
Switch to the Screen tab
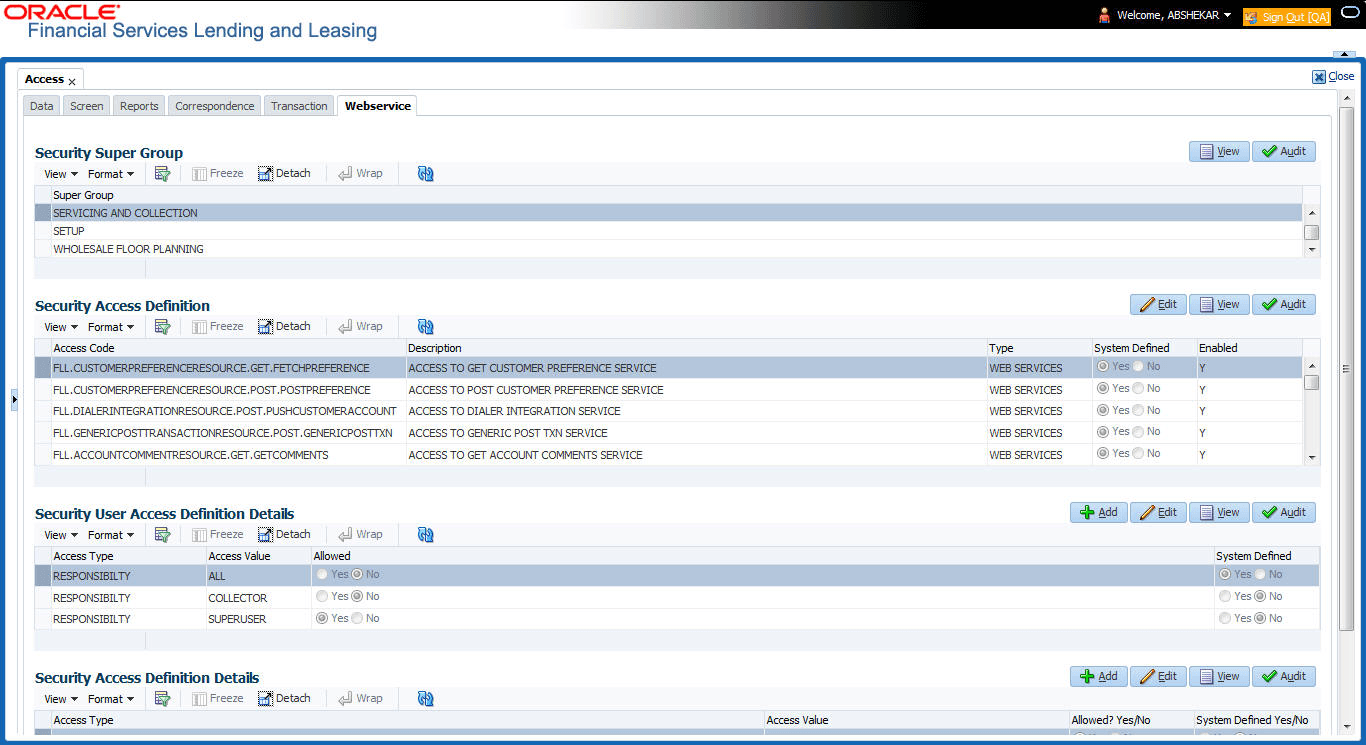(x=87, y=106)
